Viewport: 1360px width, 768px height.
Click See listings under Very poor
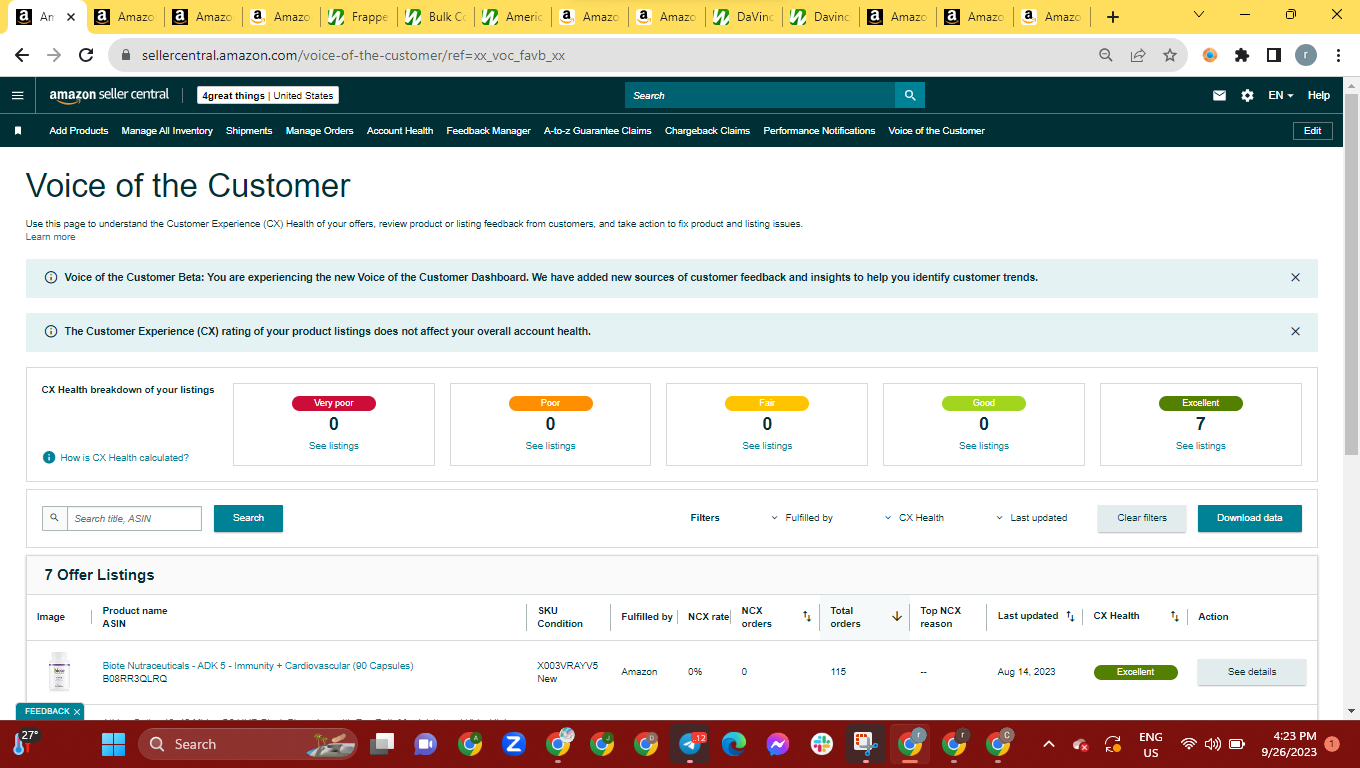tap(334, 446)
